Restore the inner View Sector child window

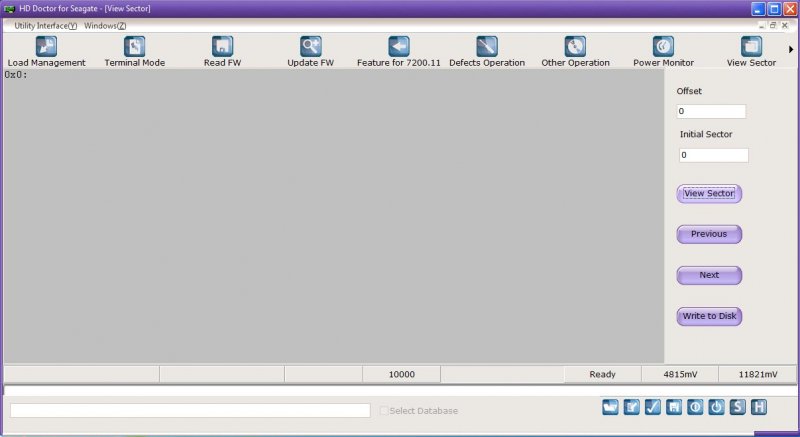tap(773, 25)
